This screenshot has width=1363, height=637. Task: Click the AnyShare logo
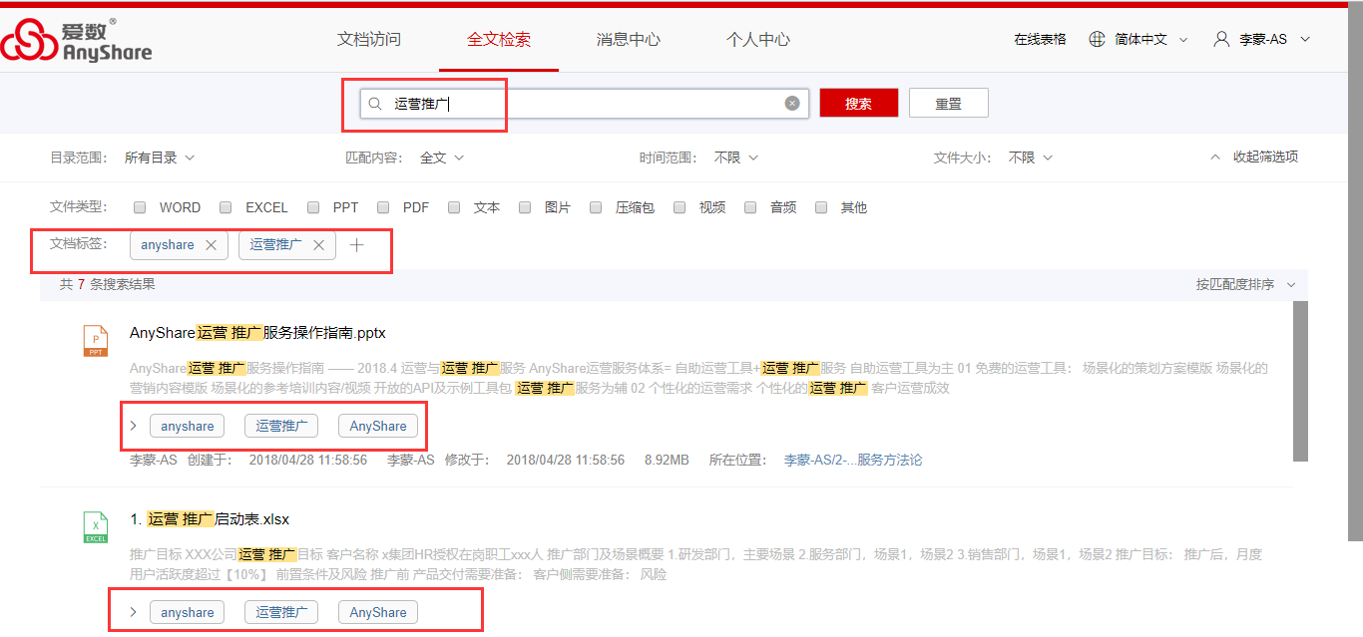click(x=76, y=39)
